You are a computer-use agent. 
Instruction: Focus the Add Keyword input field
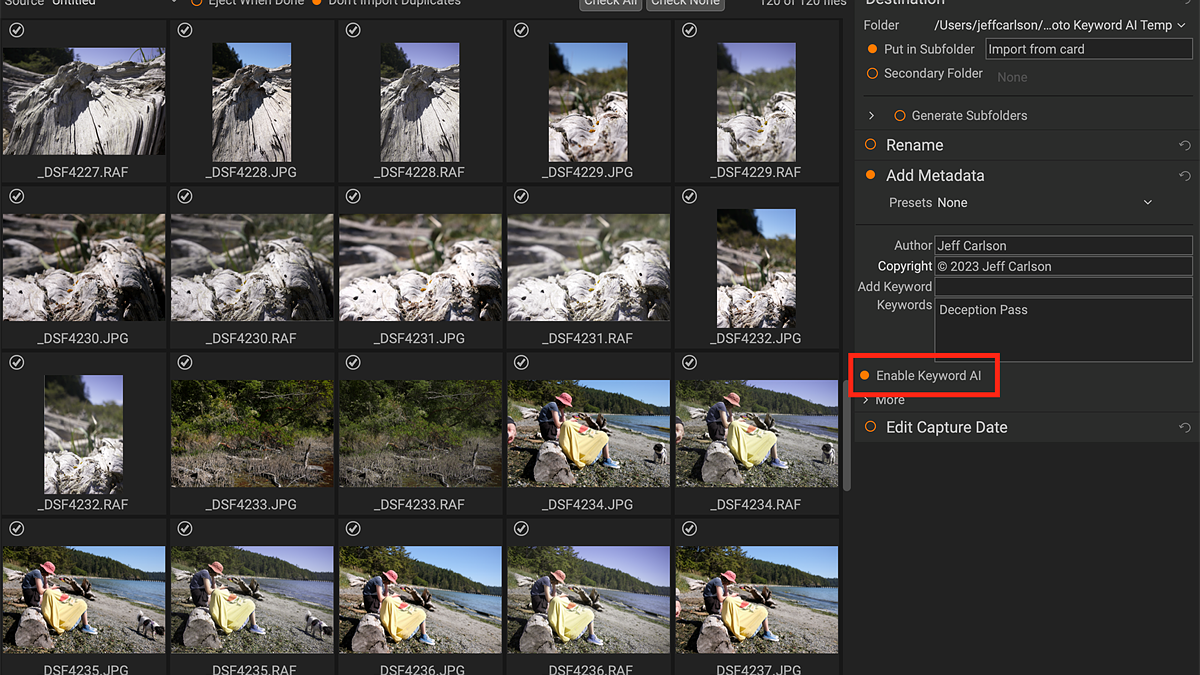click(x=1063, y=287)
